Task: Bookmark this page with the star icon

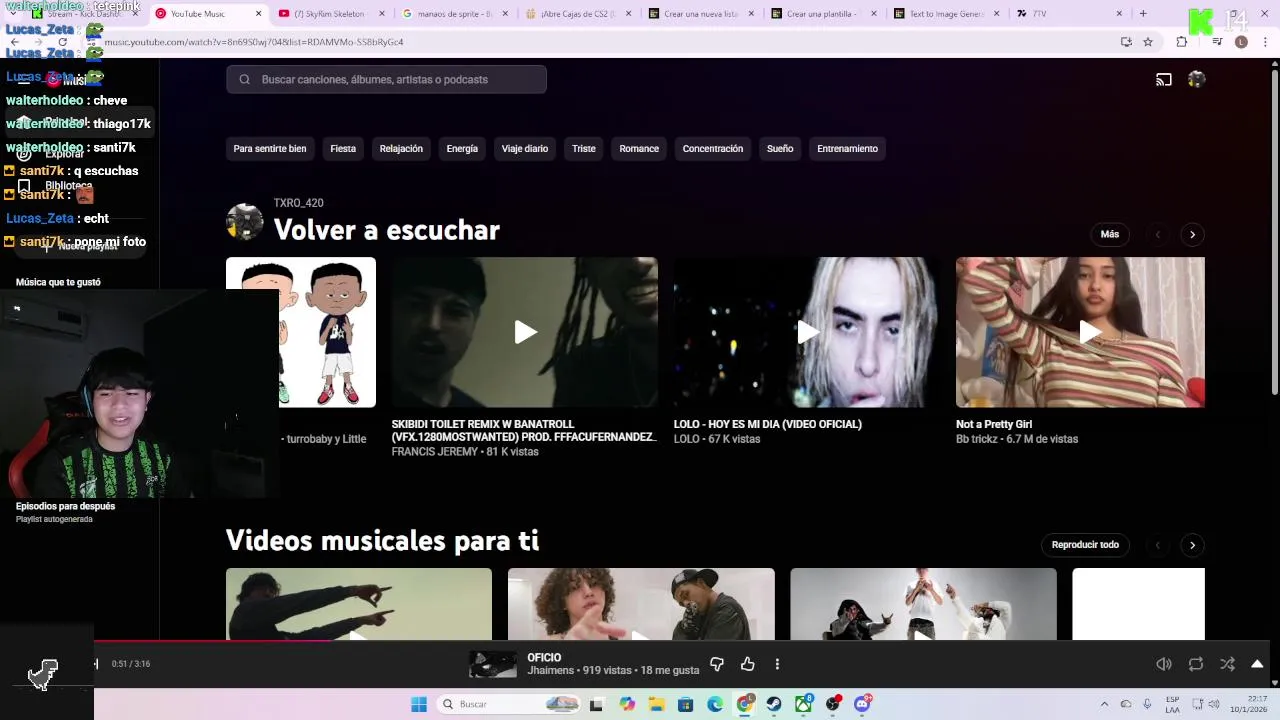Action: [1148, 42]
